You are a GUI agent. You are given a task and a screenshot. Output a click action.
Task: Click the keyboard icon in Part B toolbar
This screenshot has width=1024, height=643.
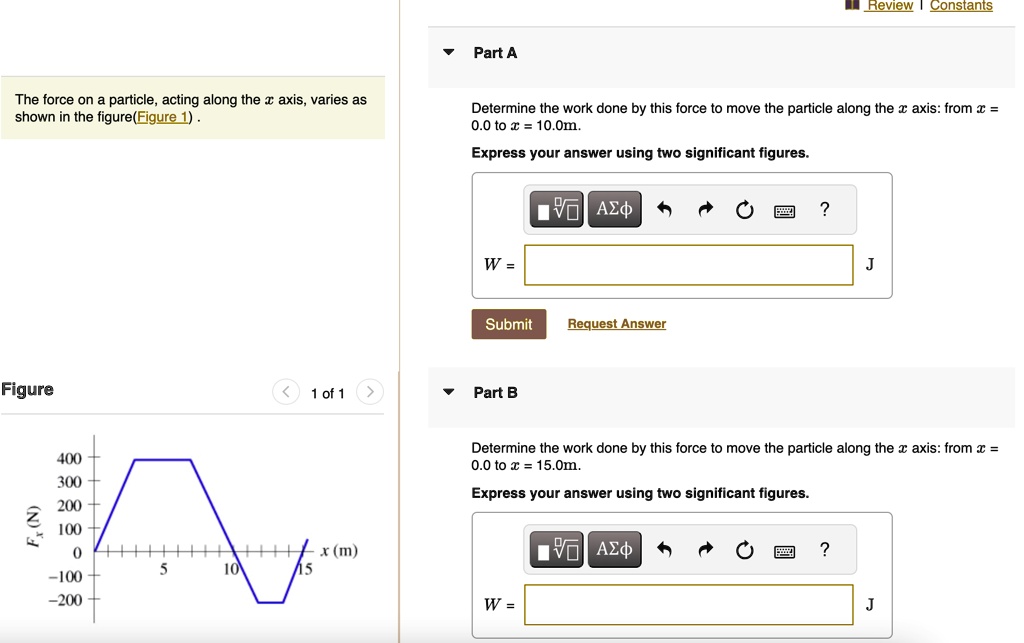[x=784, y=550]
